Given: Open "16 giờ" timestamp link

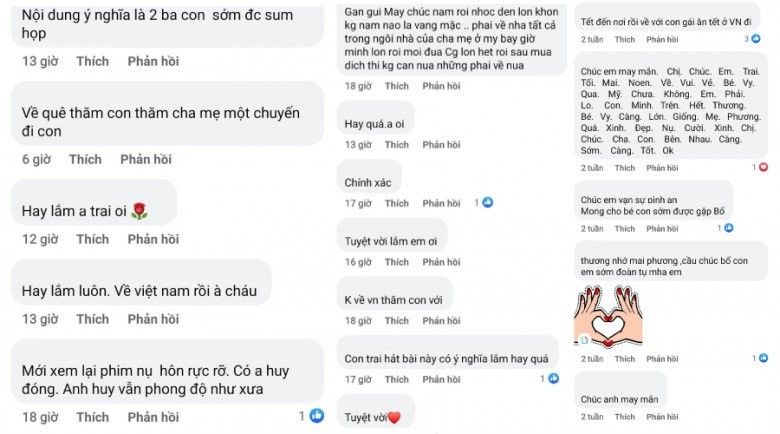Looking at the screenshot, I should pos(358,262).
